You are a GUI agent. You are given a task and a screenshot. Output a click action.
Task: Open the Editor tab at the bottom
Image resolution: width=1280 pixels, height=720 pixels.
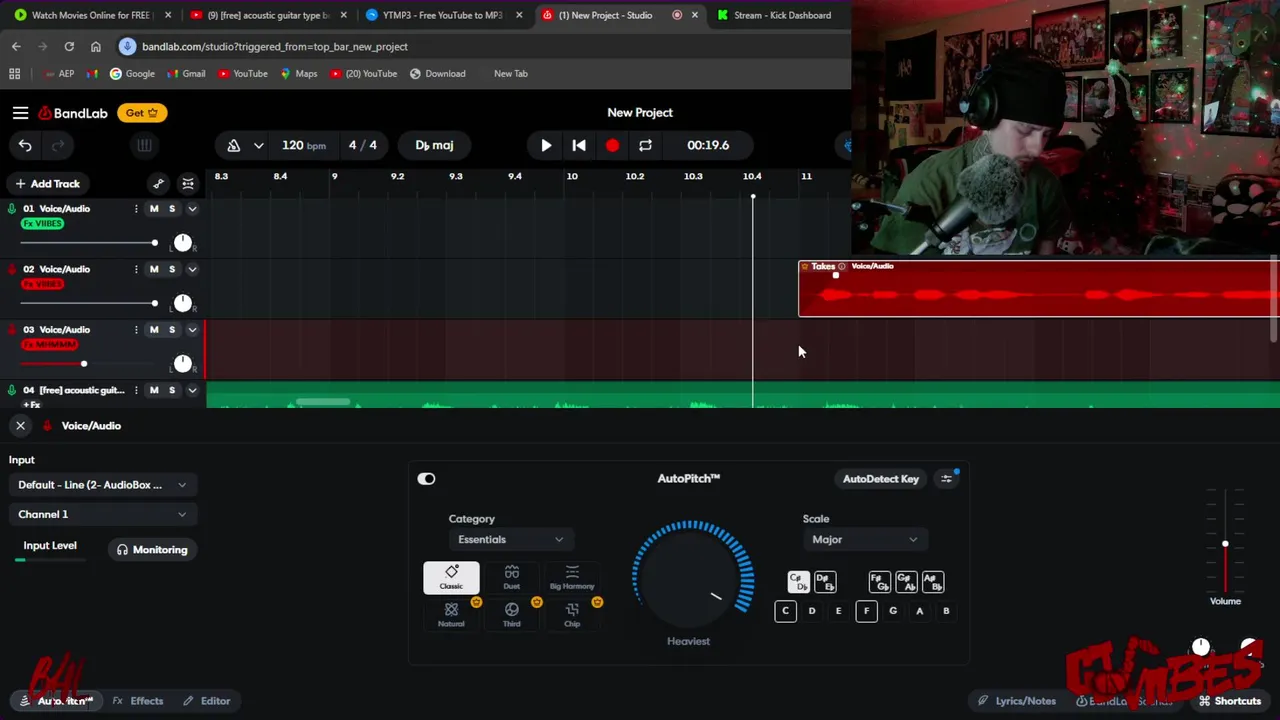click(207, 701)
